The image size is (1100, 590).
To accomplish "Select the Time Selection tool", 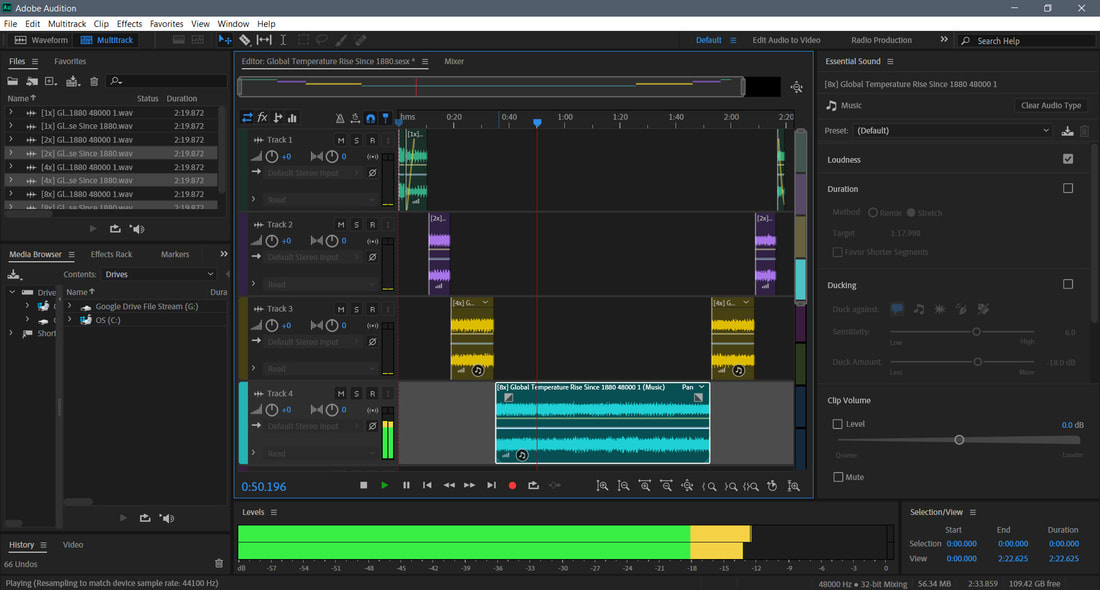I will [283, 40].
